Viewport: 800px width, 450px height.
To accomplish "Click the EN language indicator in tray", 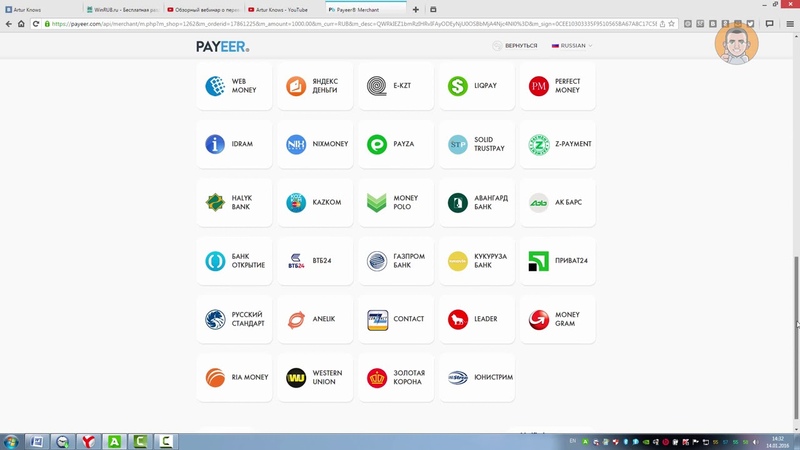I will pos(572,441).
